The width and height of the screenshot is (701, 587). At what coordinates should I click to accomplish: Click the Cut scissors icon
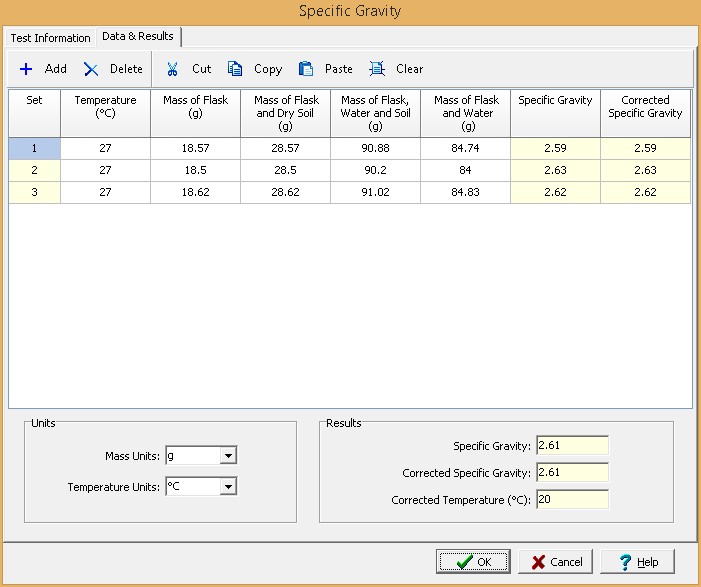pyautogui.click(x=173, y=69)
